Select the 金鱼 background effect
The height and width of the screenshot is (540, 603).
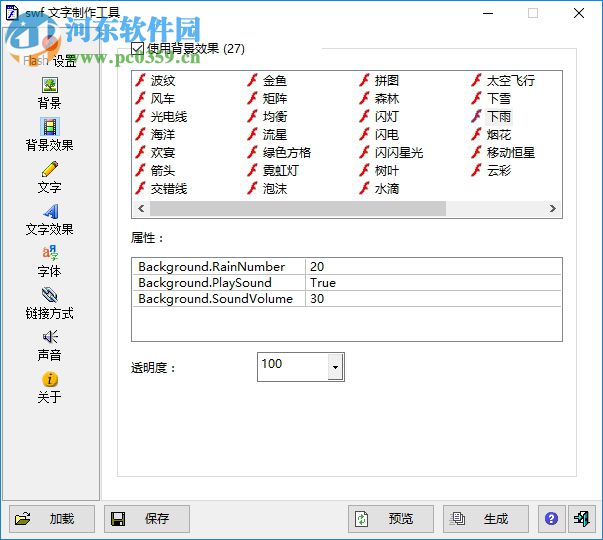tap(268, 80)
